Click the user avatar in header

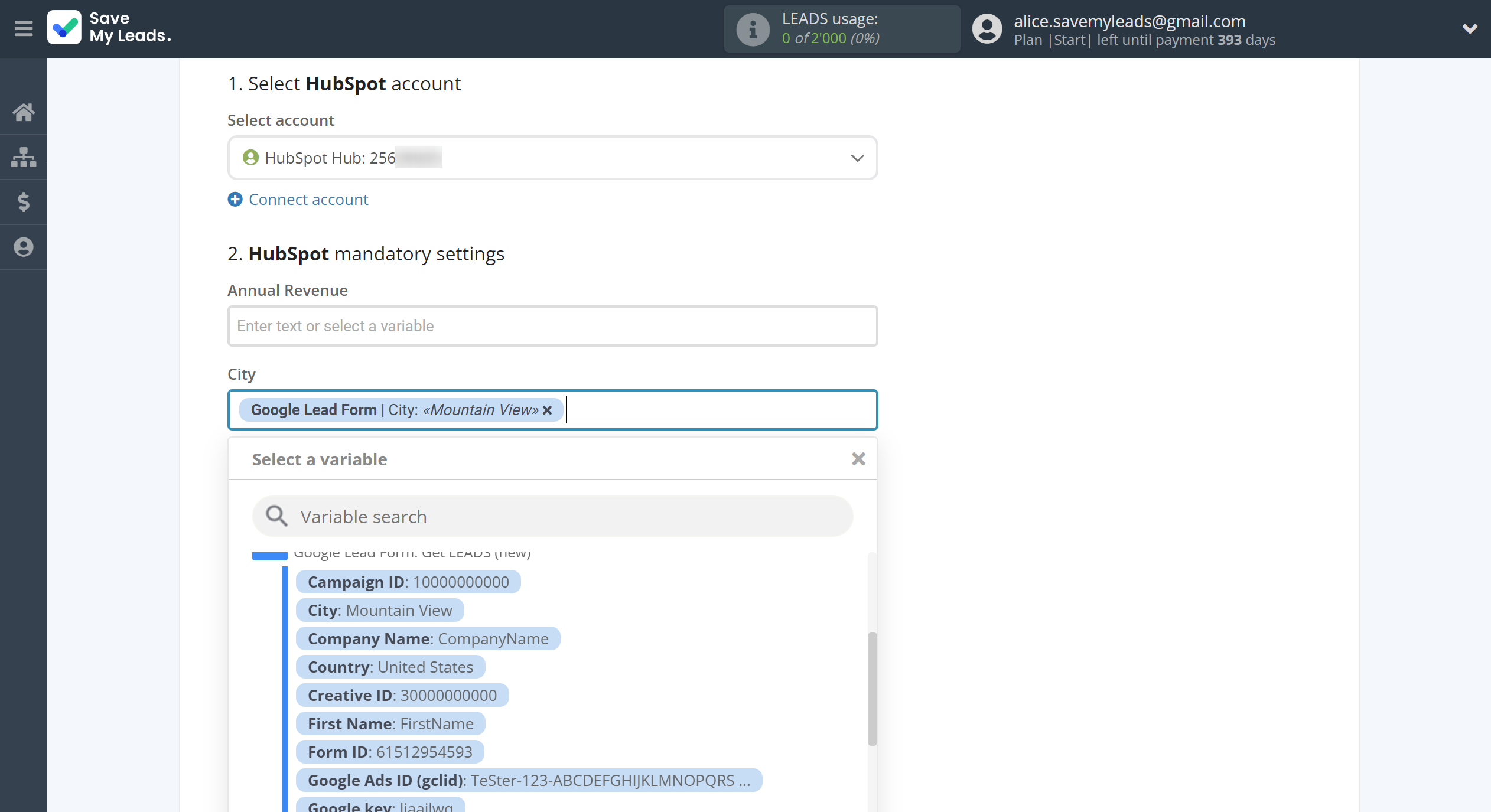(987, 29)
